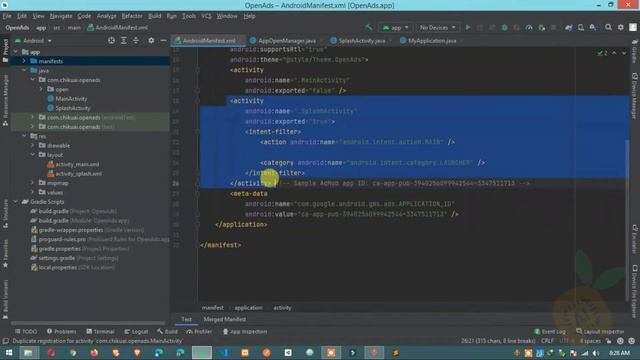Run the app with the green play button
The height and width of the screenshot is (360, 640).
468,27
